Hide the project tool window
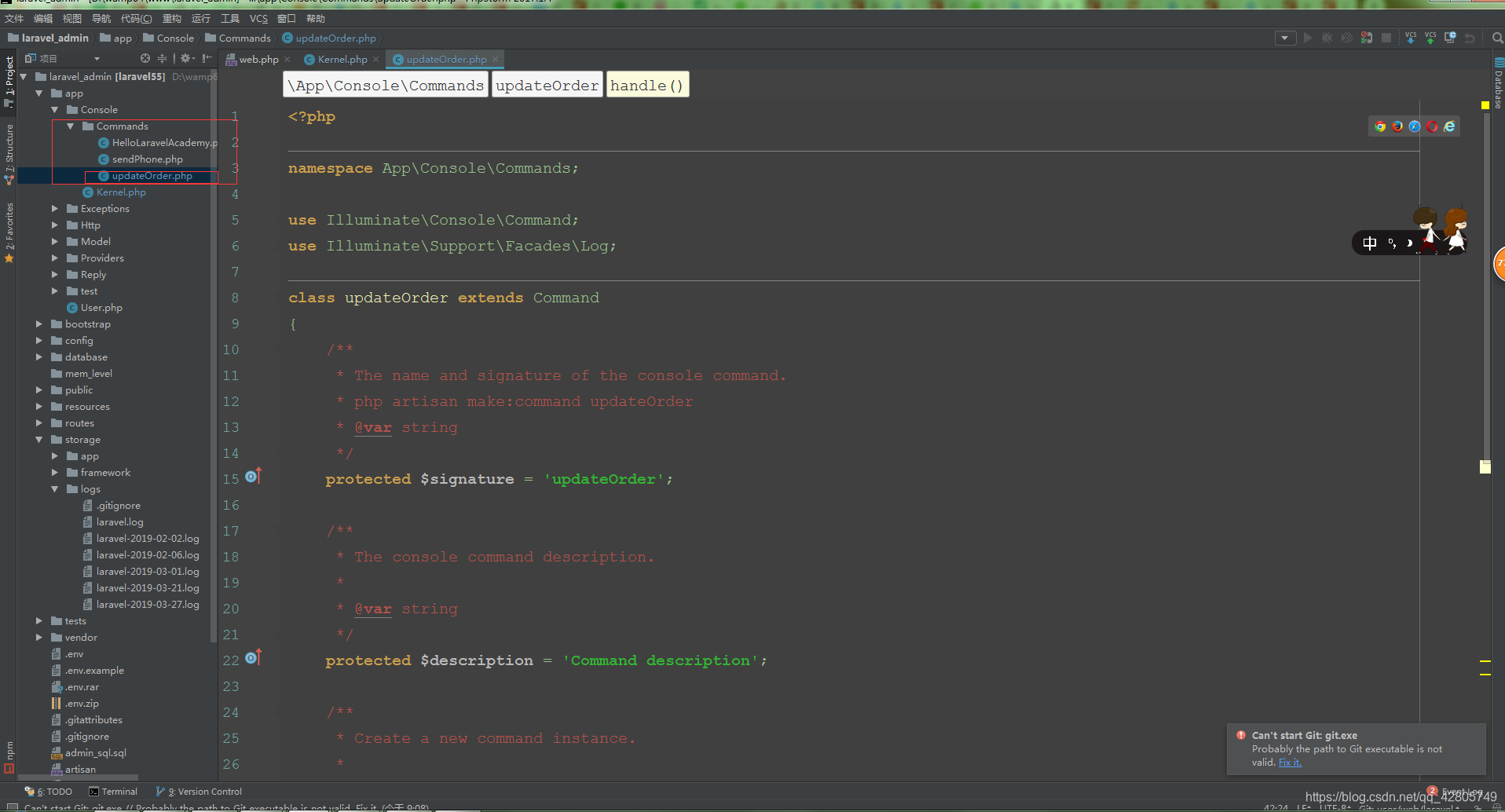 pos(207,58)
